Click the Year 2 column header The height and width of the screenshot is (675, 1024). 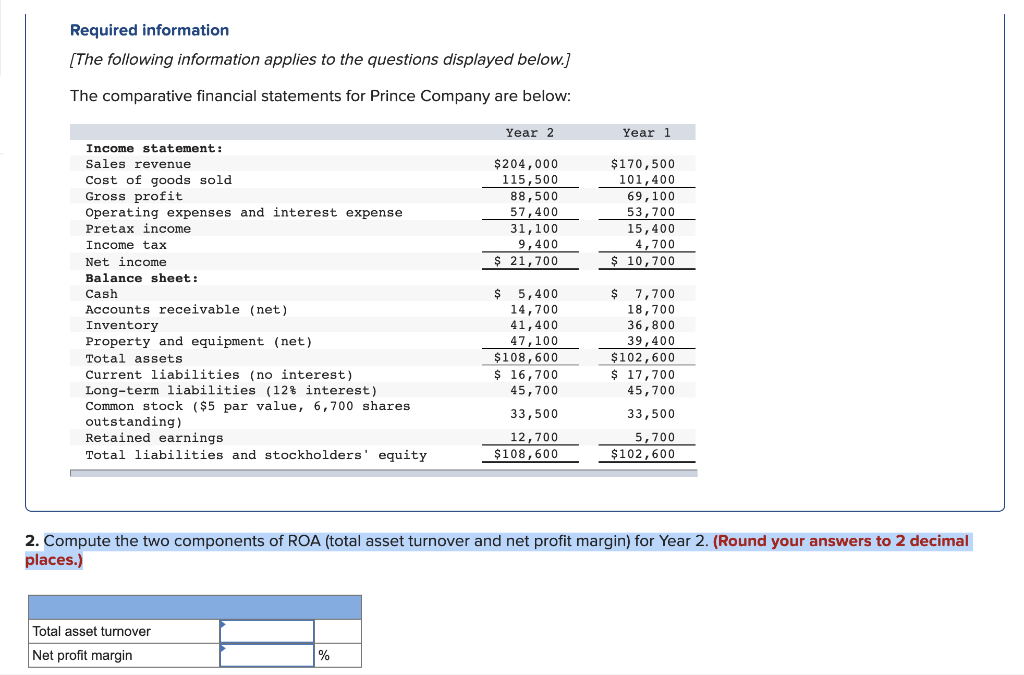tap(528, 132)
